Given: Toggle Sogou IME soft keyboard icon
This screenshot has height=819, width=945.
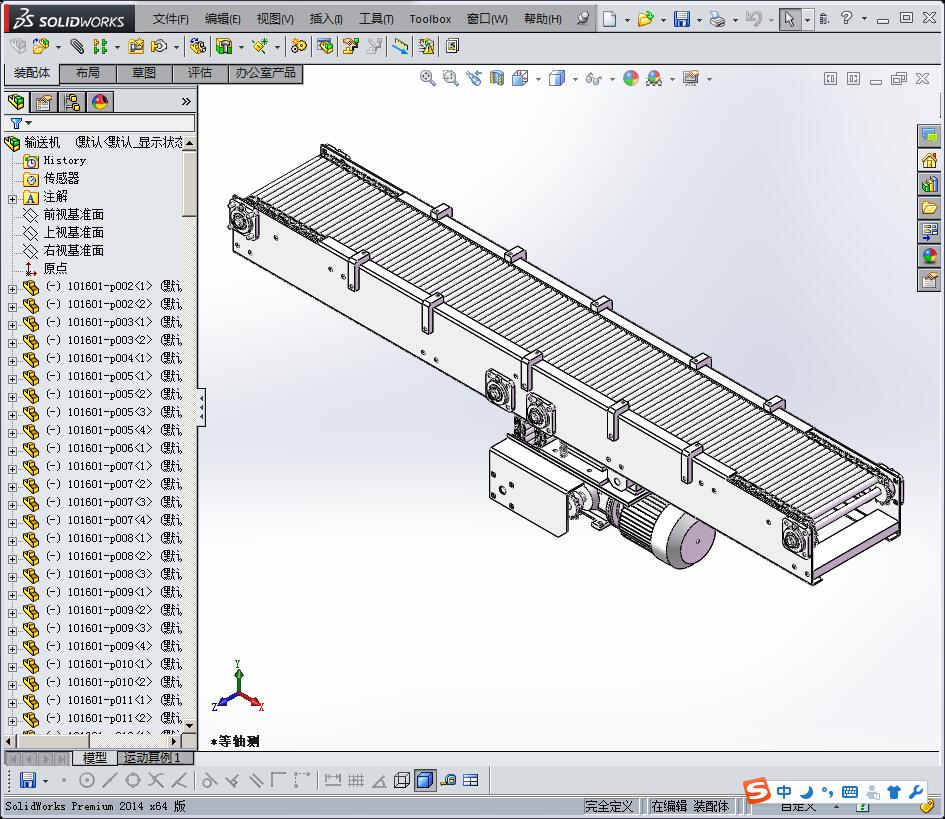Looking at the screenshot, I should pos(850,792).
